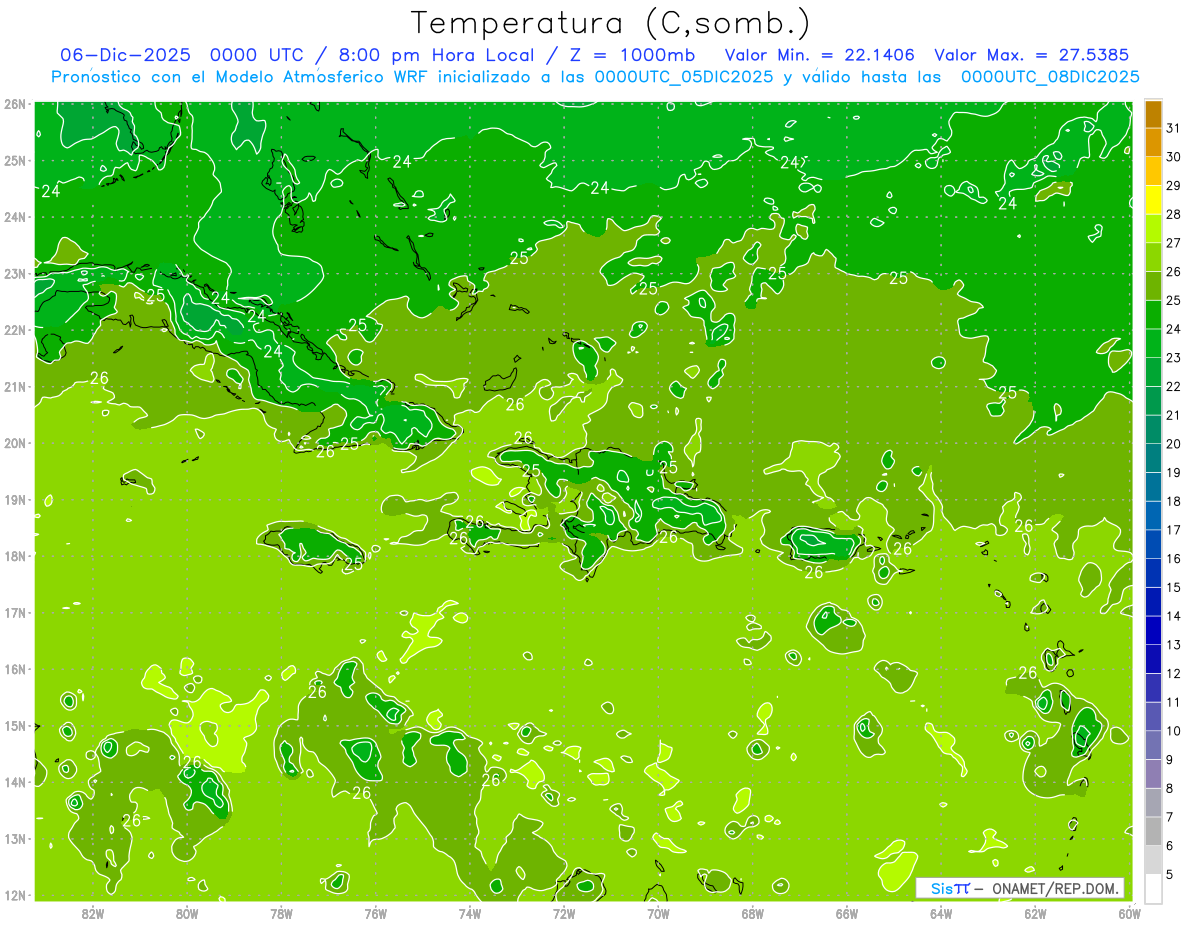Click the "Valor Min. = 22.1406" readout

point(818,54)
